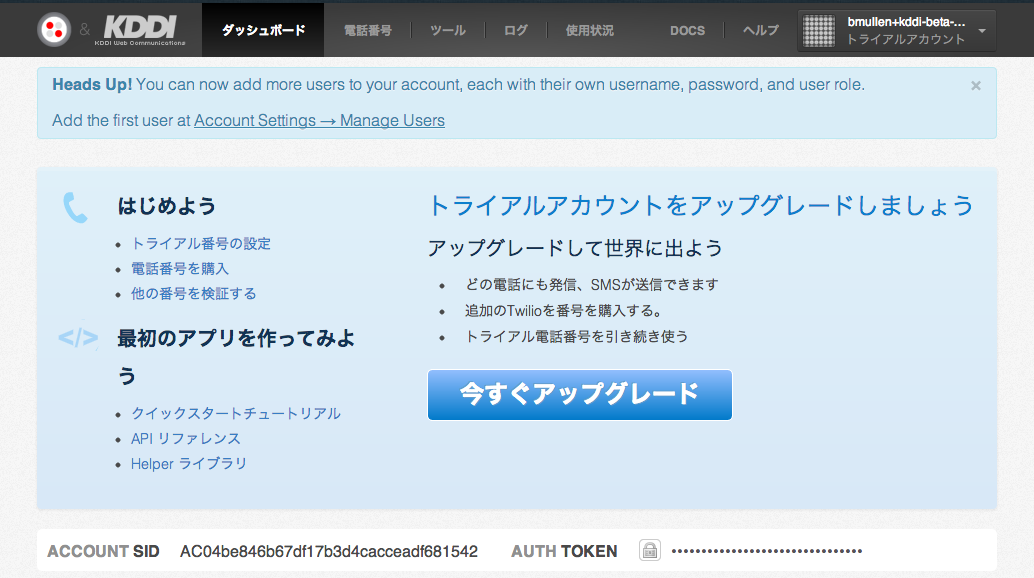Image resolution: width=1034 pixels, height=578 pixels.
Task: Reveal Auth Token with lock icon
Action: [x=650, y=550]
